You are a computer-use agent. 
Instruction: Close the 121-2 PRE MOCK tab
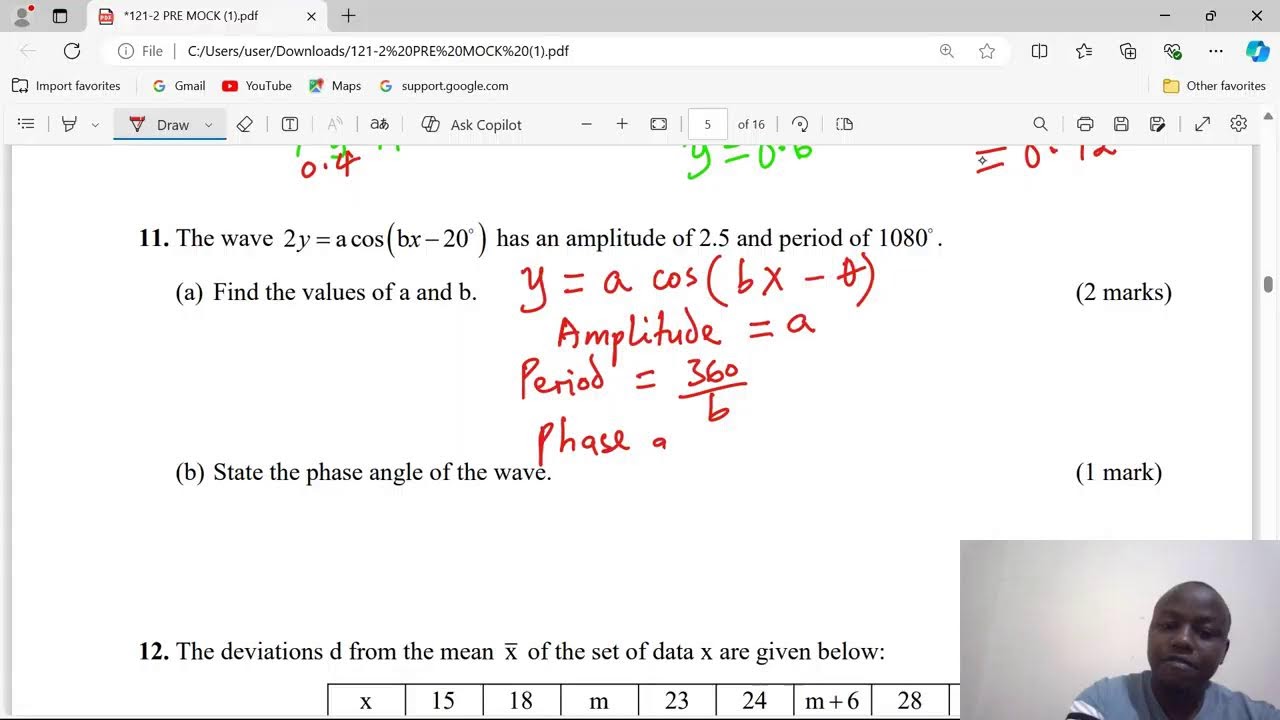pyautogui.click(x=311, y=16)
